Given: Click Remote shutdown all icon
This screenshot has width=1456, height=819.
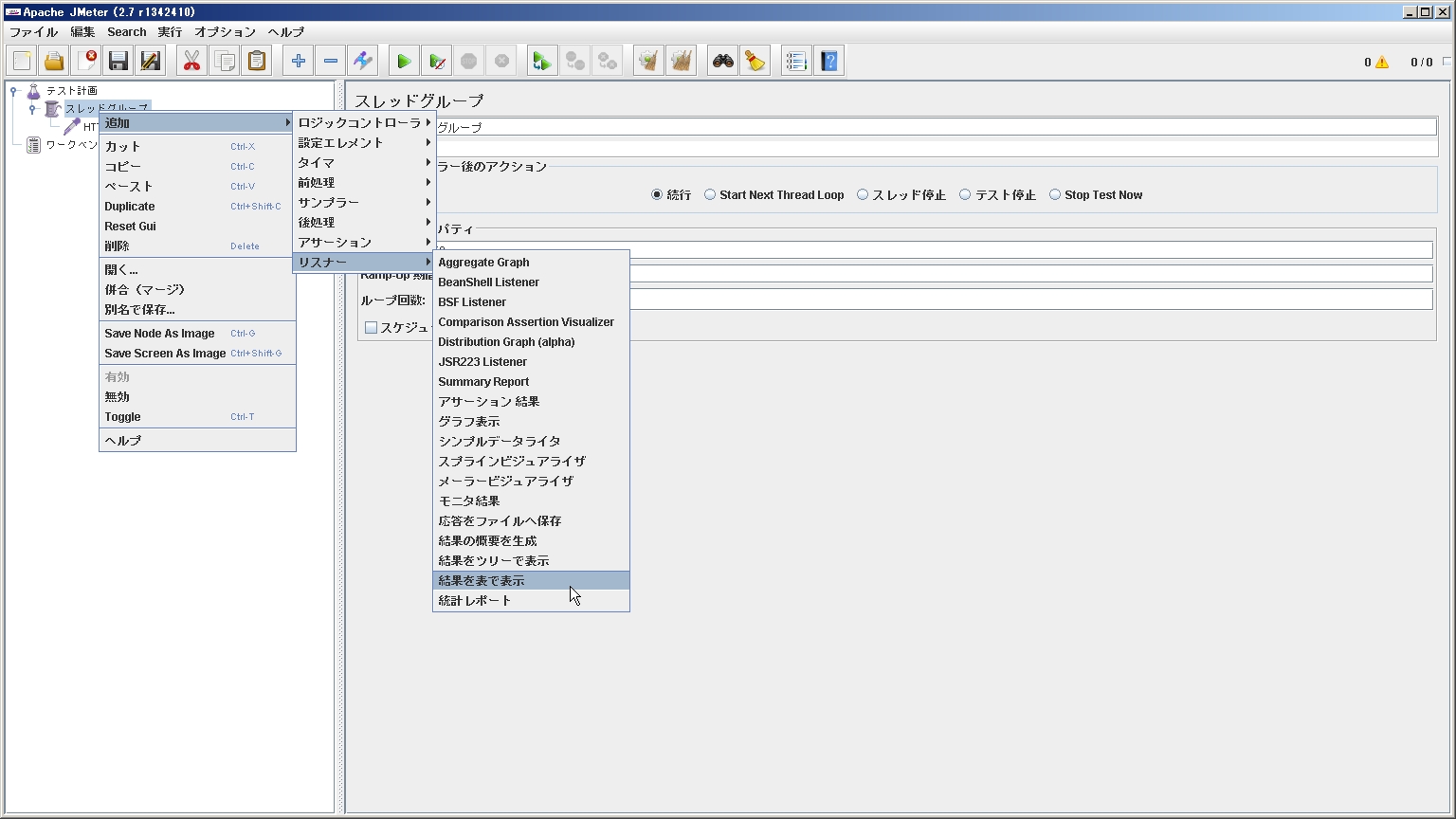Looking at the screenshot, I should 608,62.
